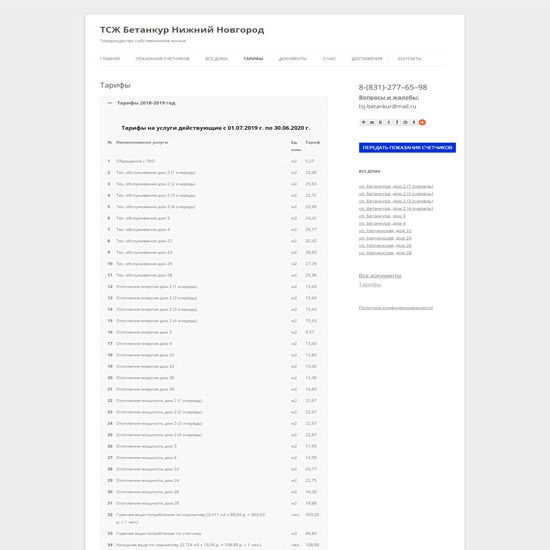The width and height of the screenshot is (550, 550).
Task: Click the tsj-betankur@mail.ru email link
Action: click(x=387, y=106)
